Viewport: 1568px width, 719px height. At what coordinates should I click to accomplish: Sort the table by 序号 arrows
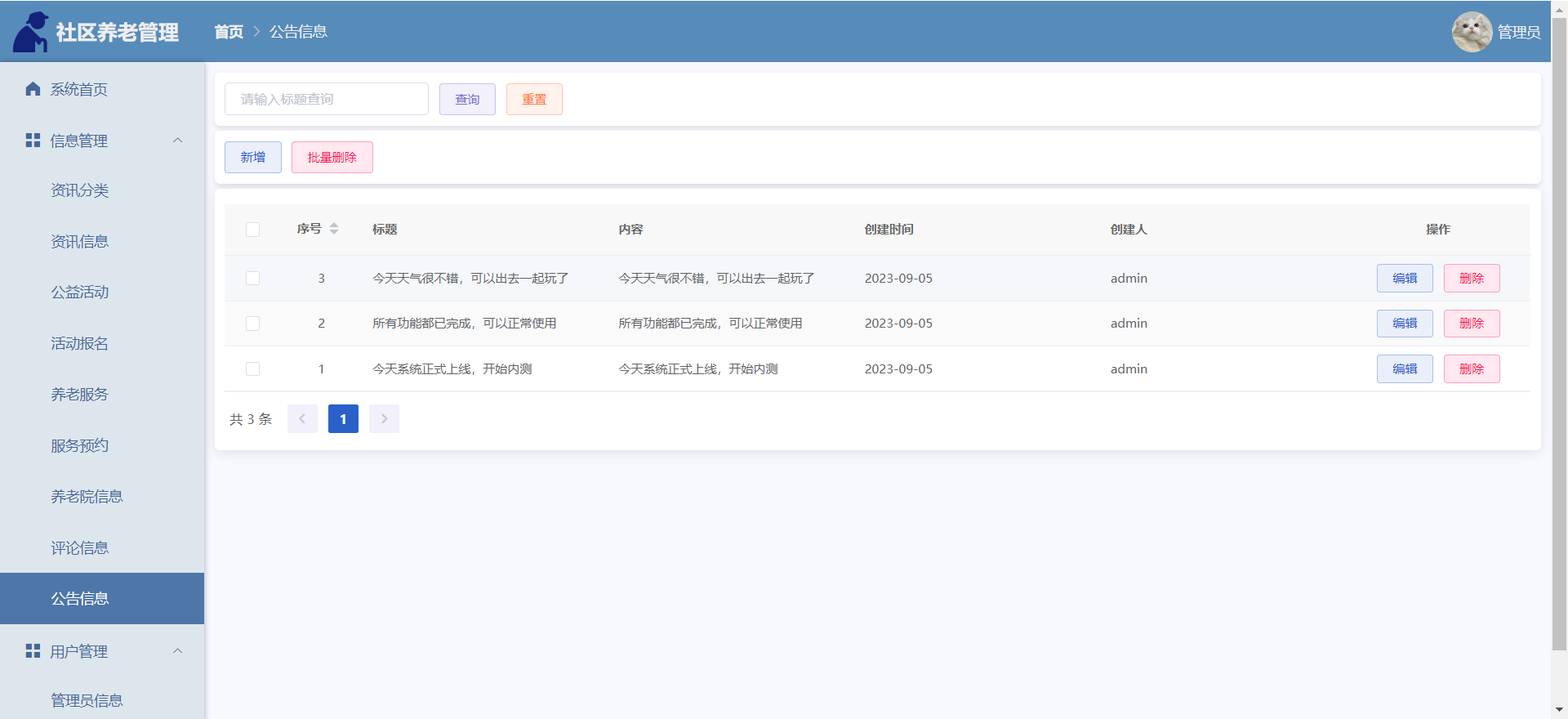(x=334, y=229)
